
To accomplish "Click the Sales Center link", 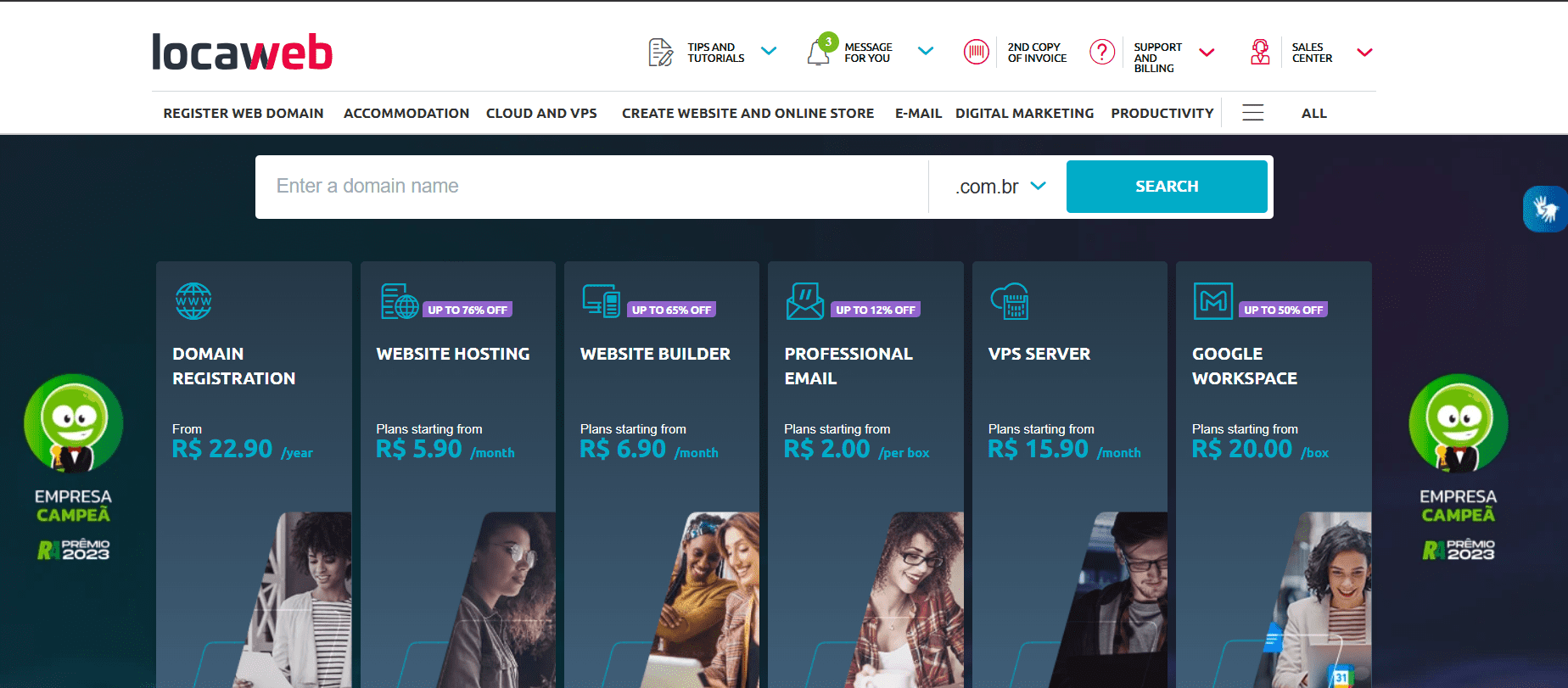I will pos(1312,53).
